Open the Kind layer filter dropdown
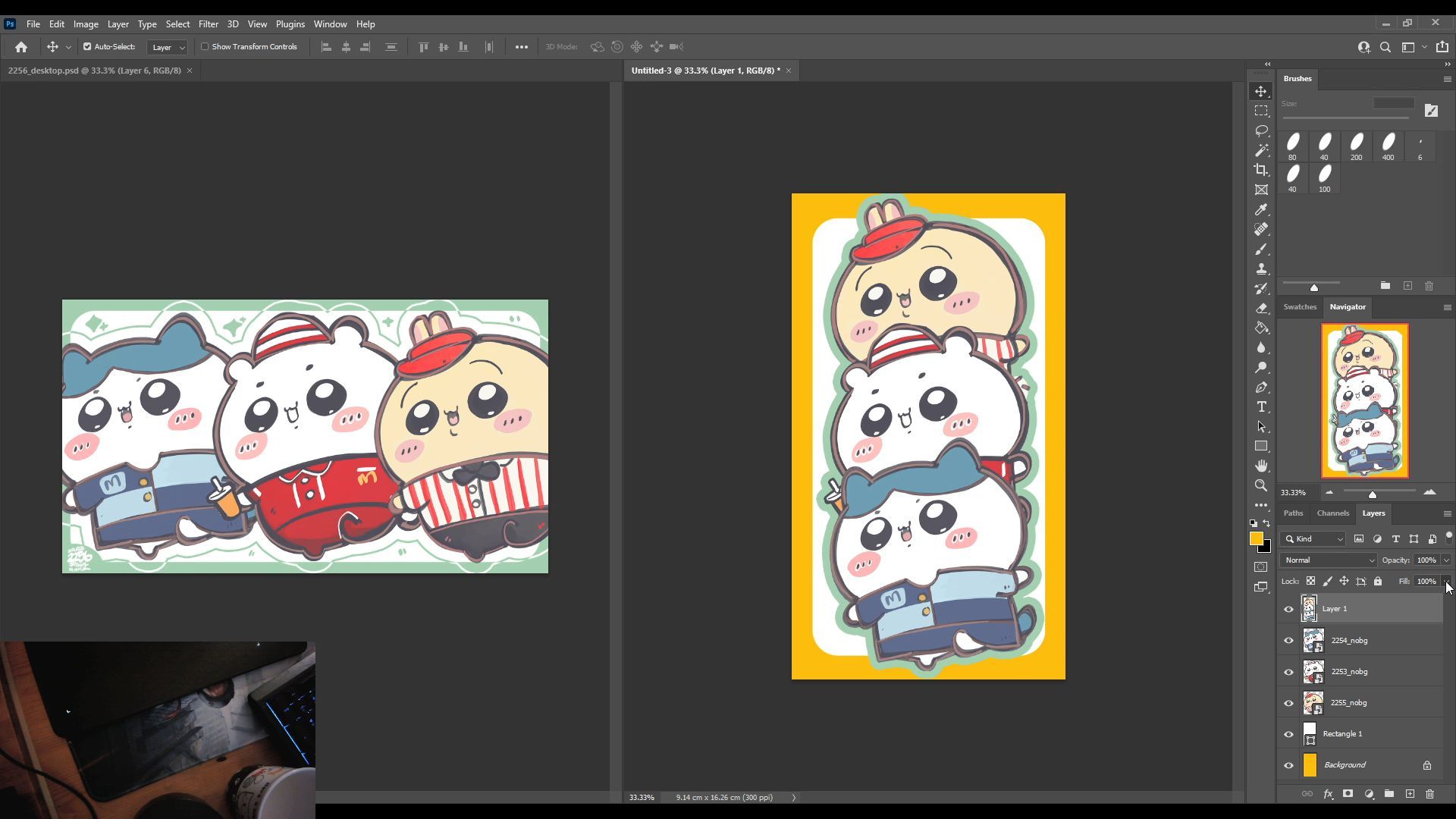Screen dimensions: 1456x819 point(1314,539)
